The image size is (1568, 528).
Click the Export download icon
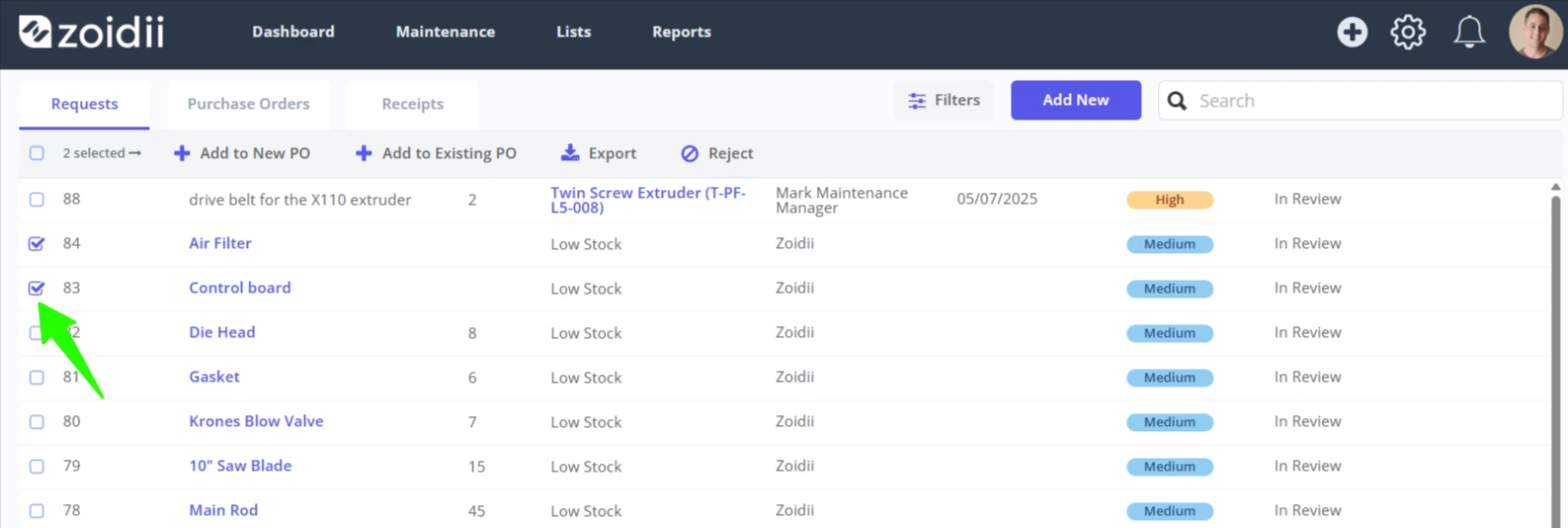click(x=570, y=153)
